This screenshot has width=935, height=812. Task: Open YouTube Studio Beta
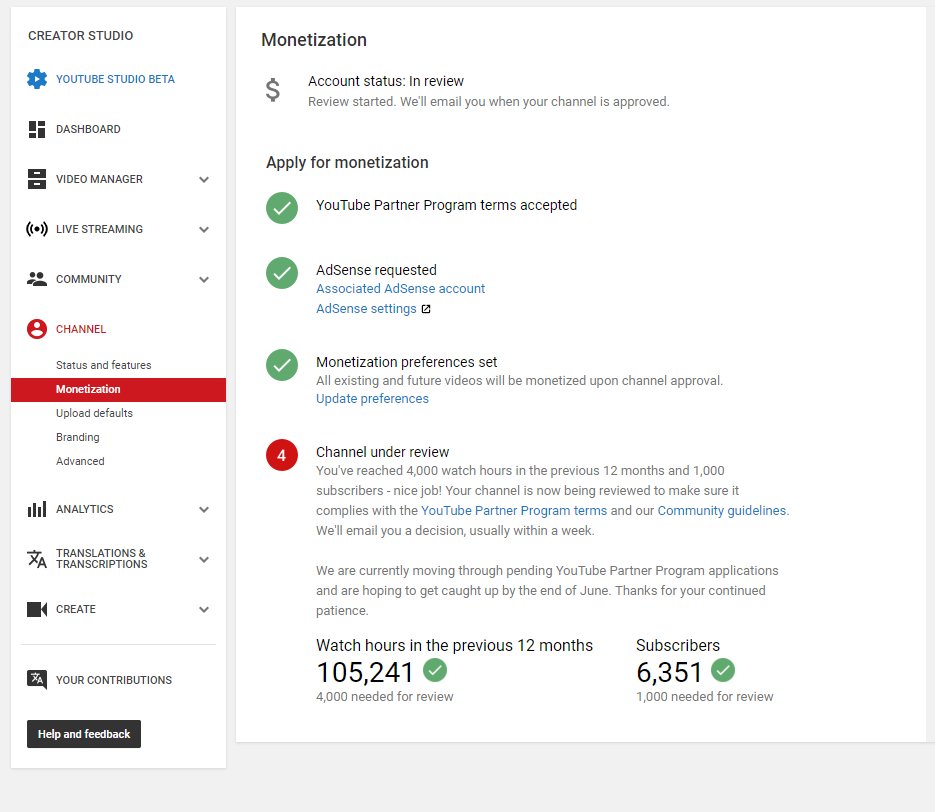115,79
